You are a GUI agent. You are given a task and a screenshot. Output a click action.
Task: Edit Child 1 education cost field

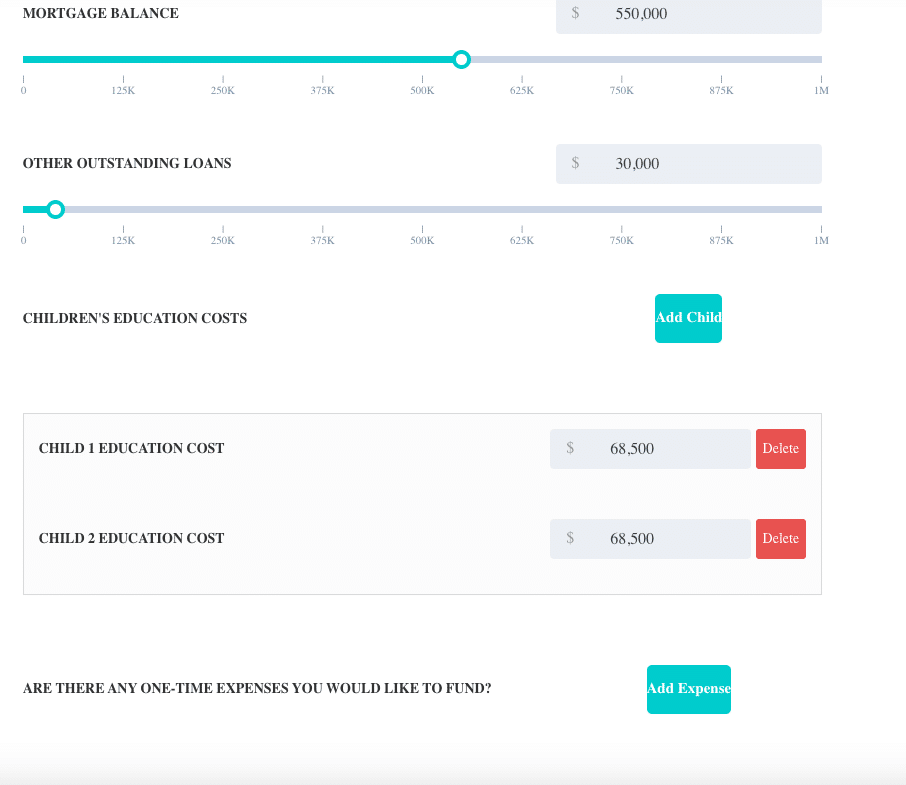point(650,449)
